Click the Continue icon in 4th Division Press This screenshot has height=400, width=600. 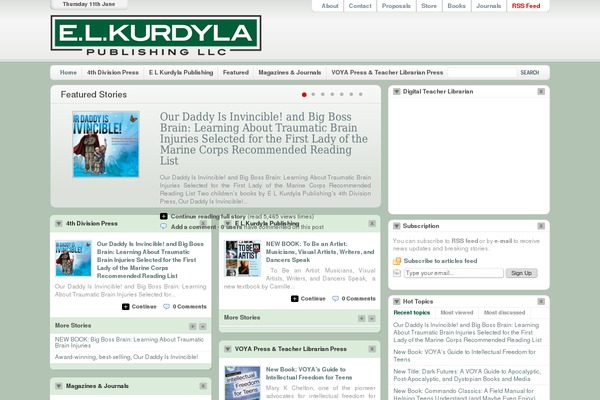(126, 307)
